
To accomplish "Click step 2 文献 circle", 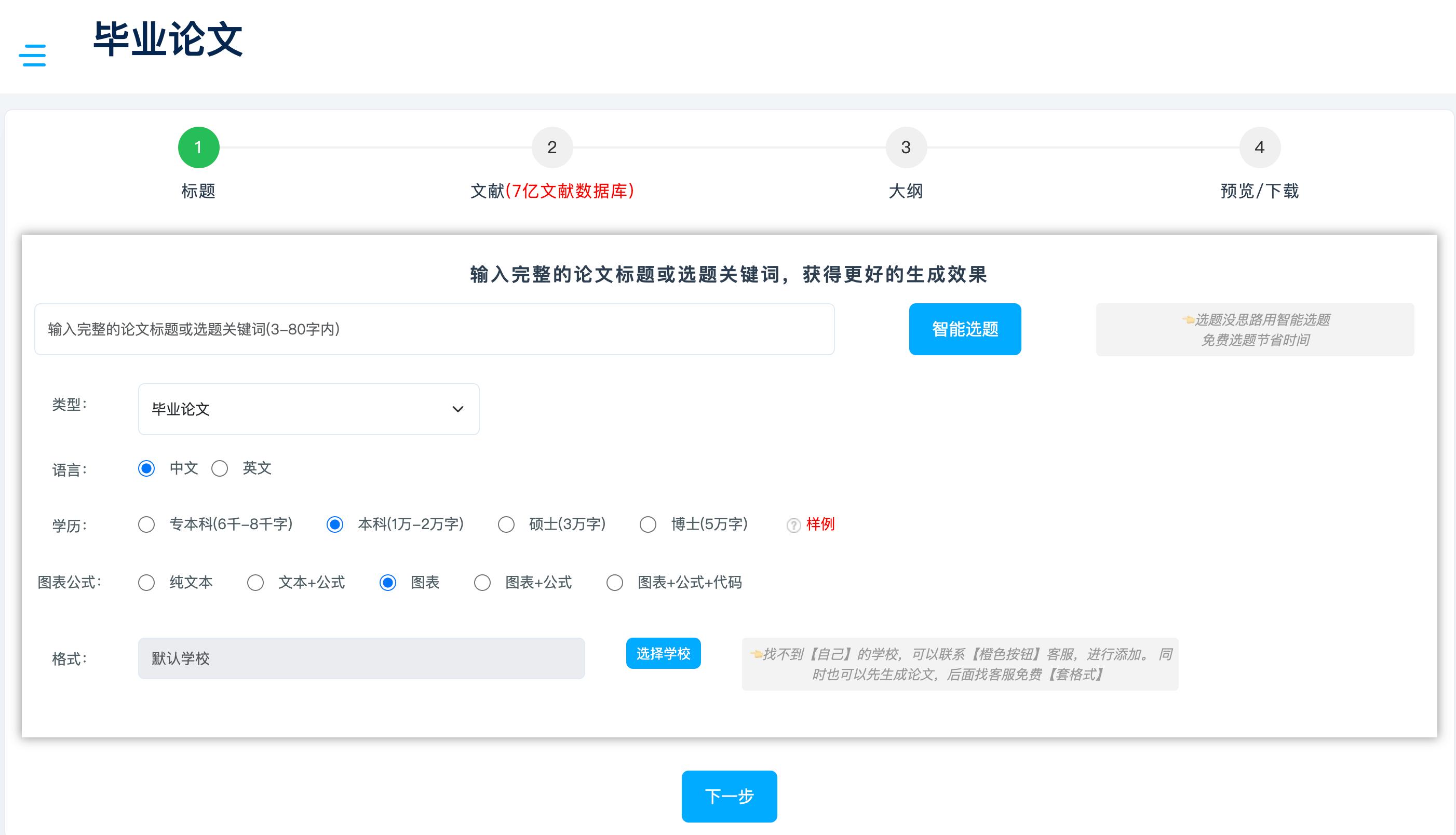I will click(551, 147).
